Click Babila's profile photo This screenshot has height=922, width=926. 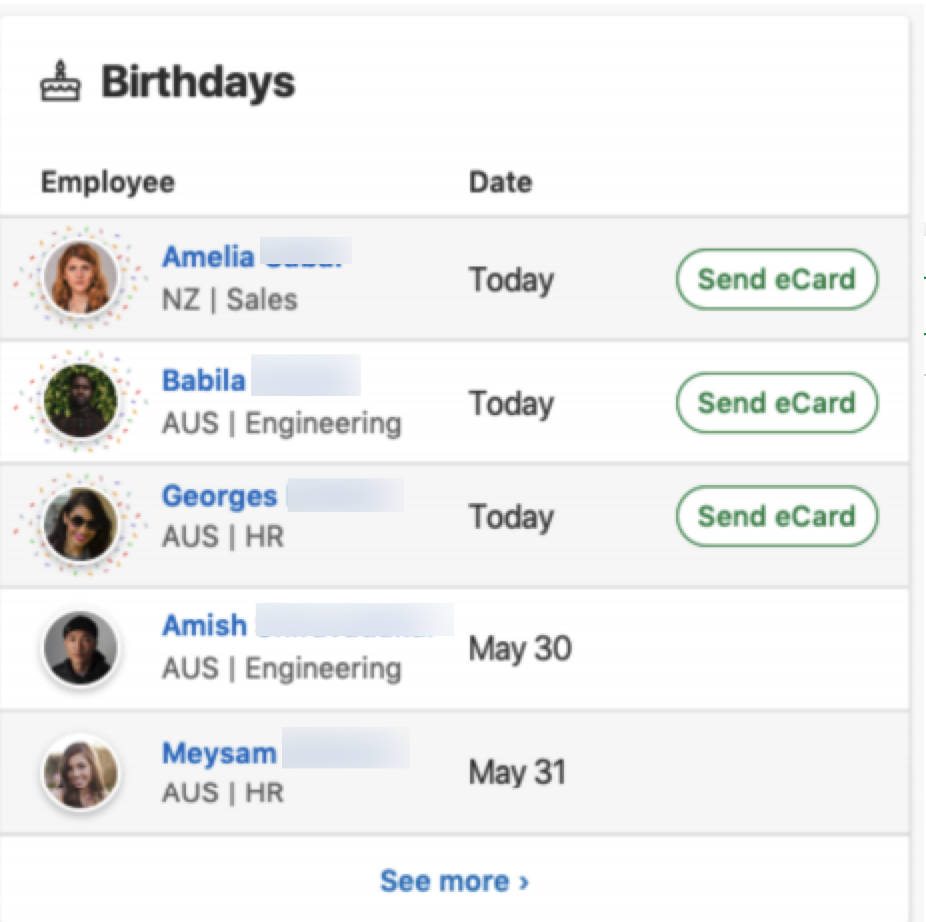(82, 402)
